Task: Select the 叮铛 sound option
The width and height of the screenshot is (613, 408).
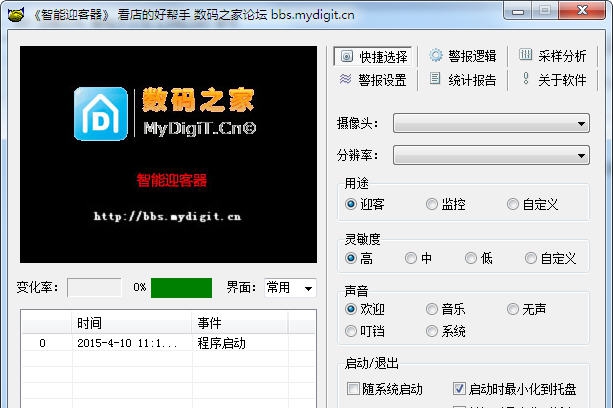Action: click(x=365, y=331)
